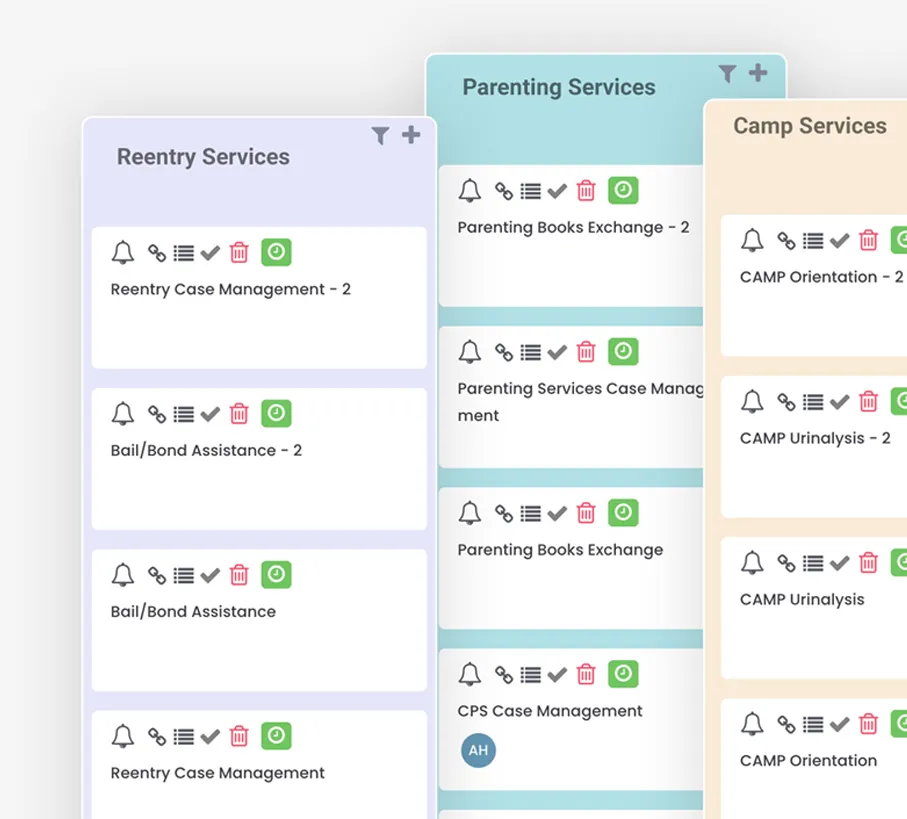This screenshot has width=907, height=819.
Task: Open the link icon on Bail/Bond Assistance - 2
Action: tap(156, 413)
